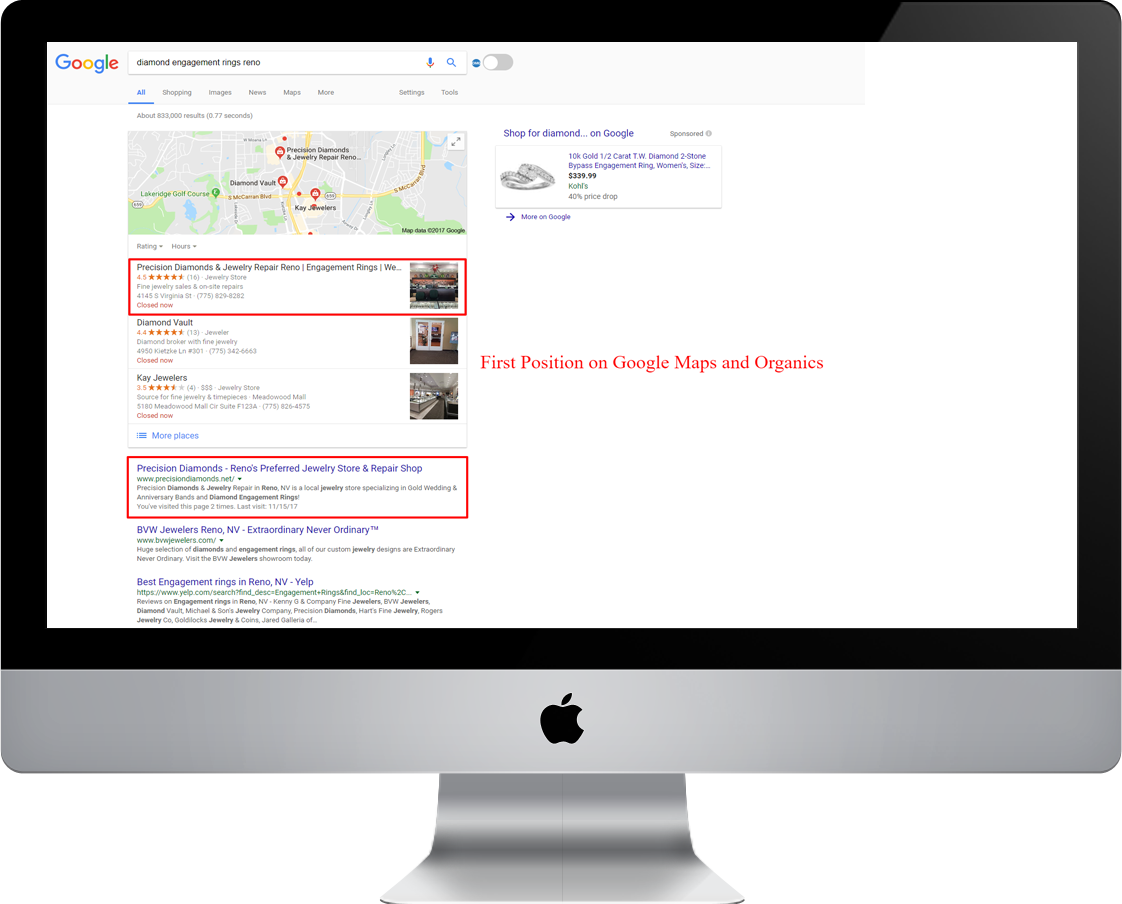Screen dimensions: 1122x904
Task: Click the www.precisiondiamonds.net URL text
Action: click(x=185, y=479)
